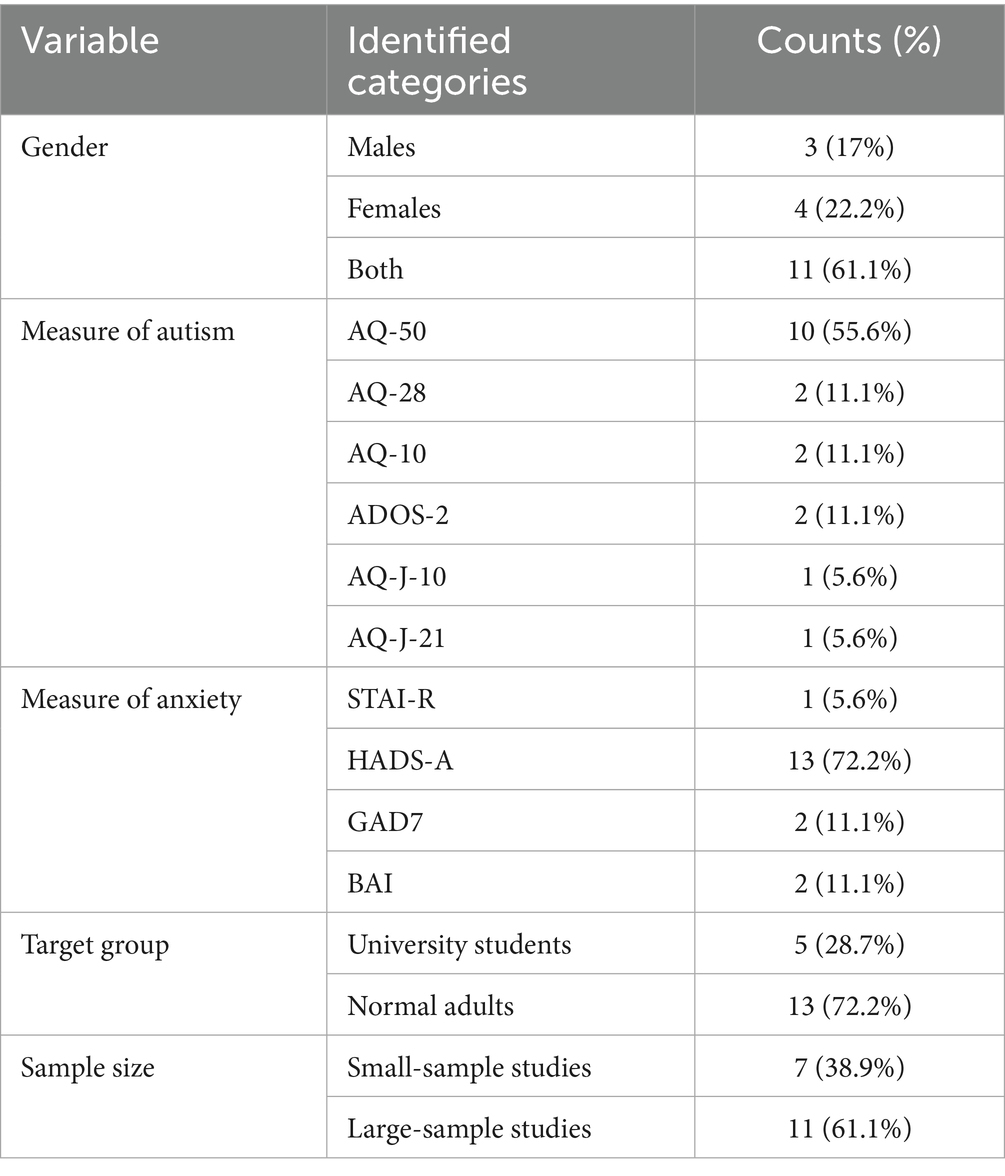Click the Females count 4 (22.2%)
The image size is (1005, 1176).
pyautogui.click(x=849, y=208)
